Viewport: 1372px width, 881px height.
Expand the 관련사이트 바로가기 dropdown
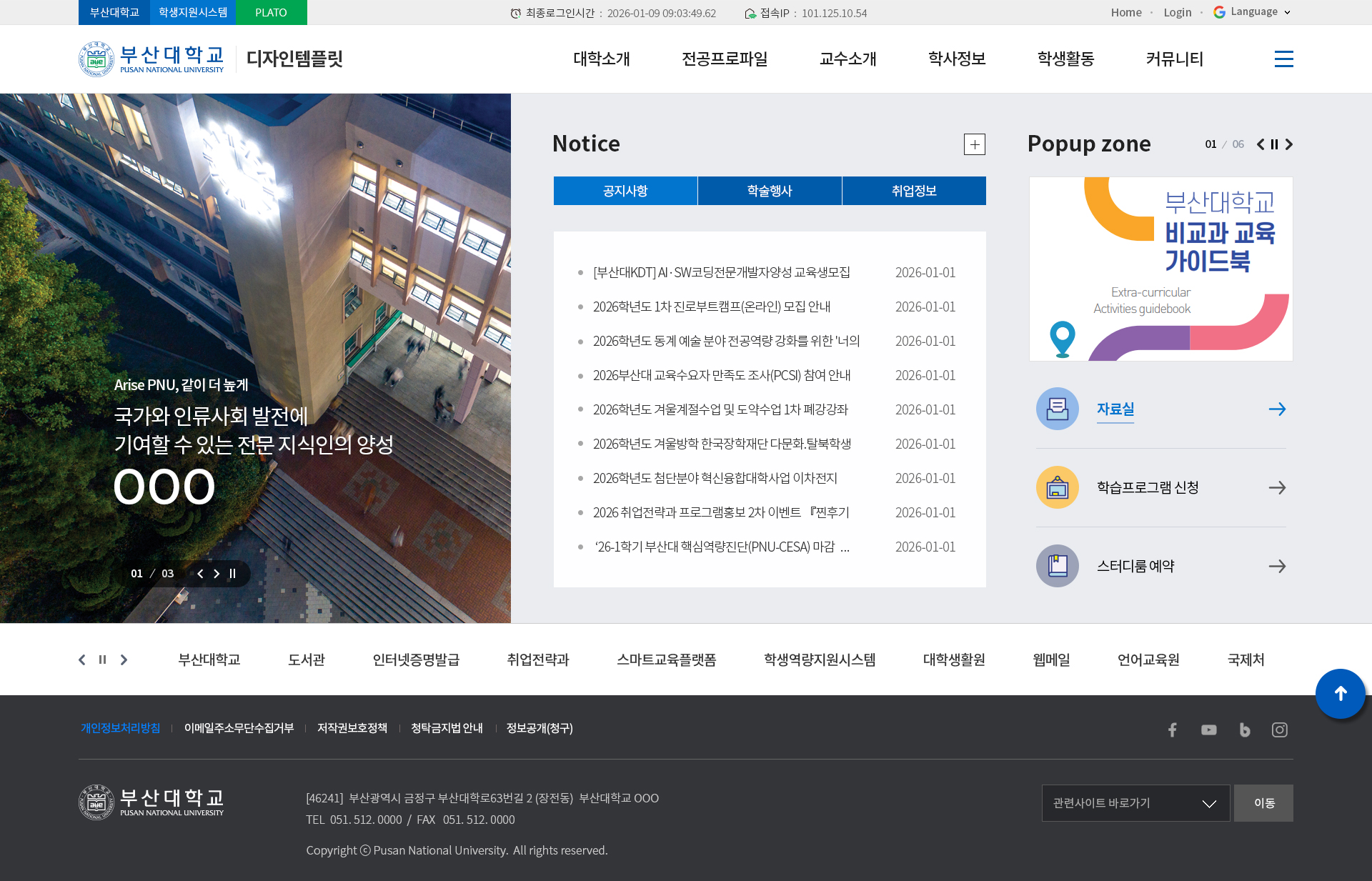click(1135, 803)
